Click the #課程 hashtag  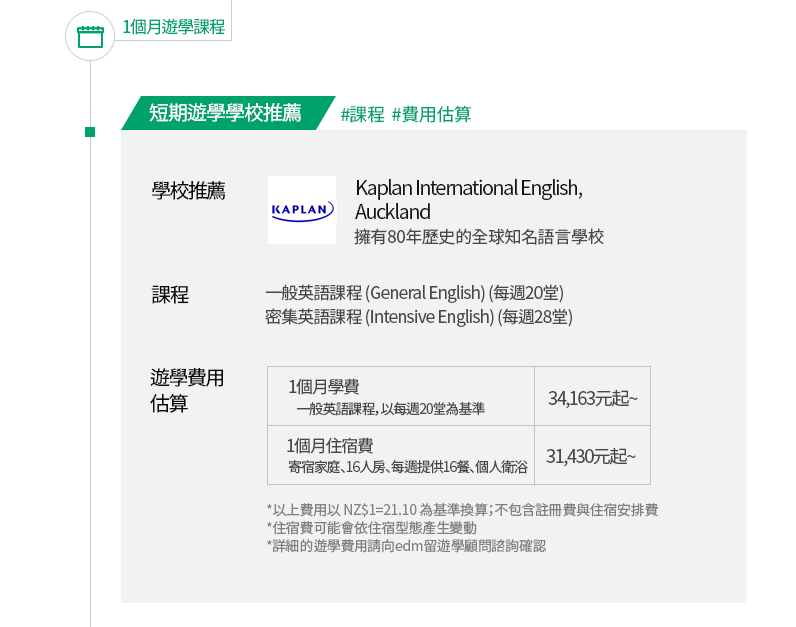[x=362, y=114]
